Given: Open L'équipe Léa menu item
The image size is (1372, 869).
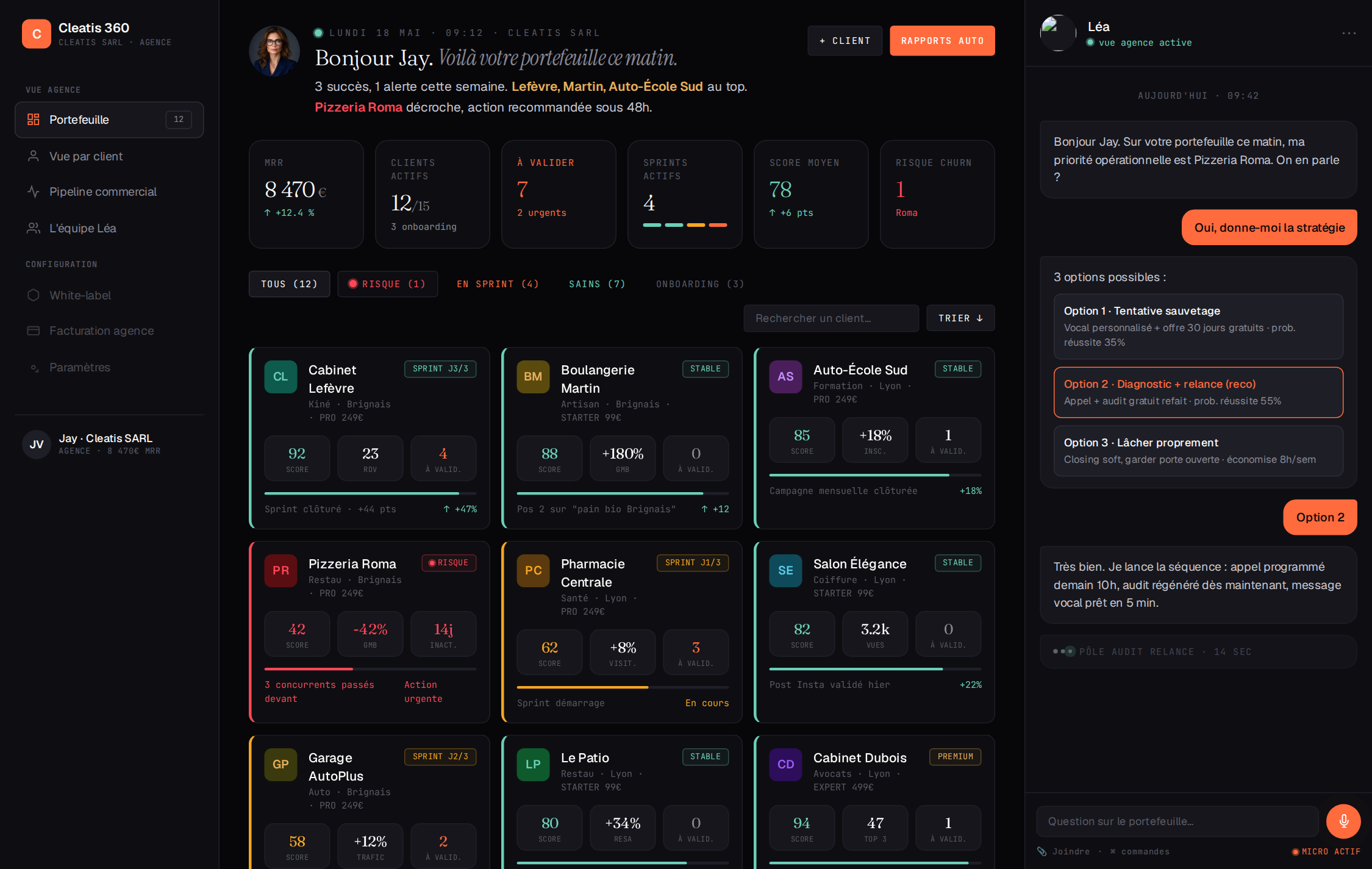Looking at the screenshot, I should click(x=109, y=228).
